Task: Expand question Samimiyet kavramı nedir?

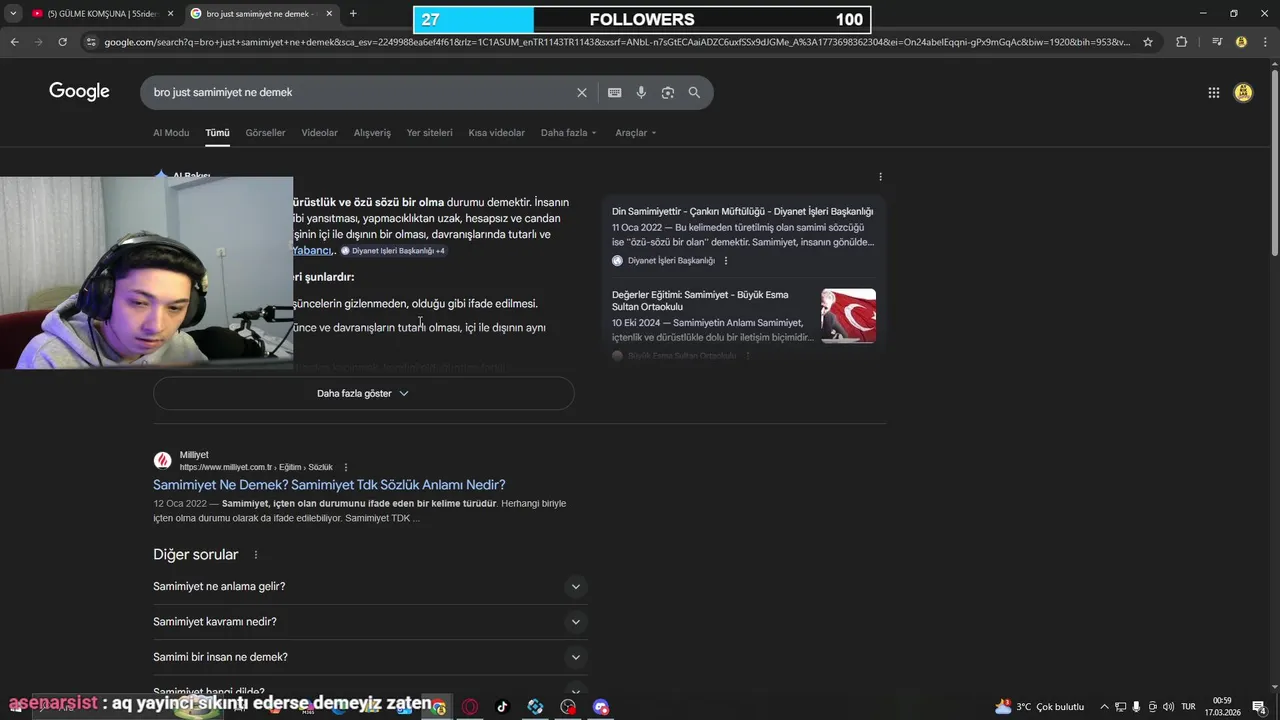Action: [x=368, y=622]
